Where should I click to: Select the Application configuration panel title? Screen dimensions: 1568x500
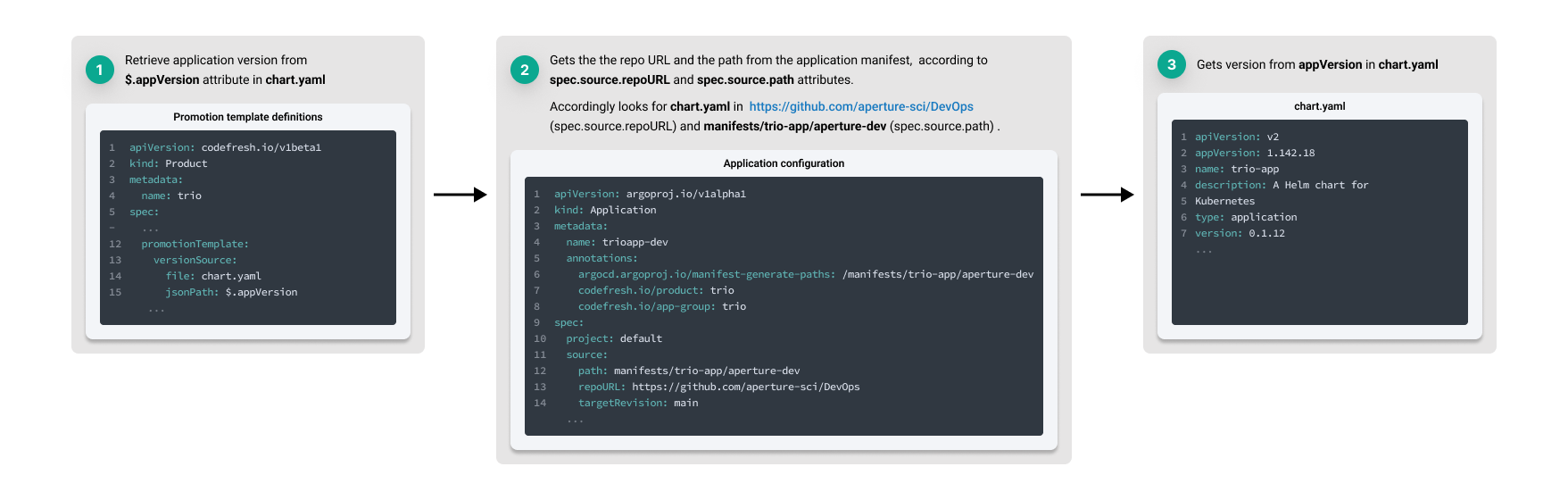783,163
